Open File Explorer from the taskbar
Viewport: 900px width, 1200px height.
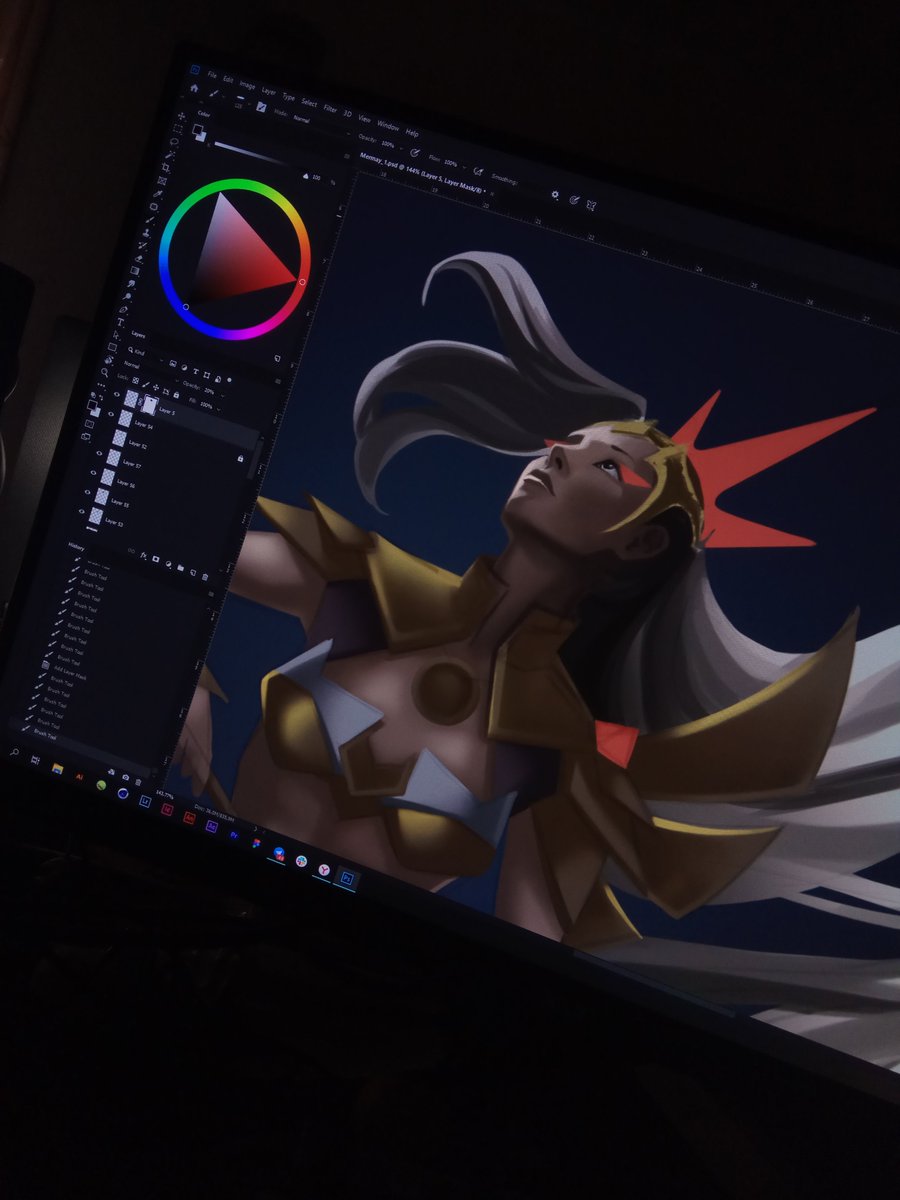[x=57, y=768]
